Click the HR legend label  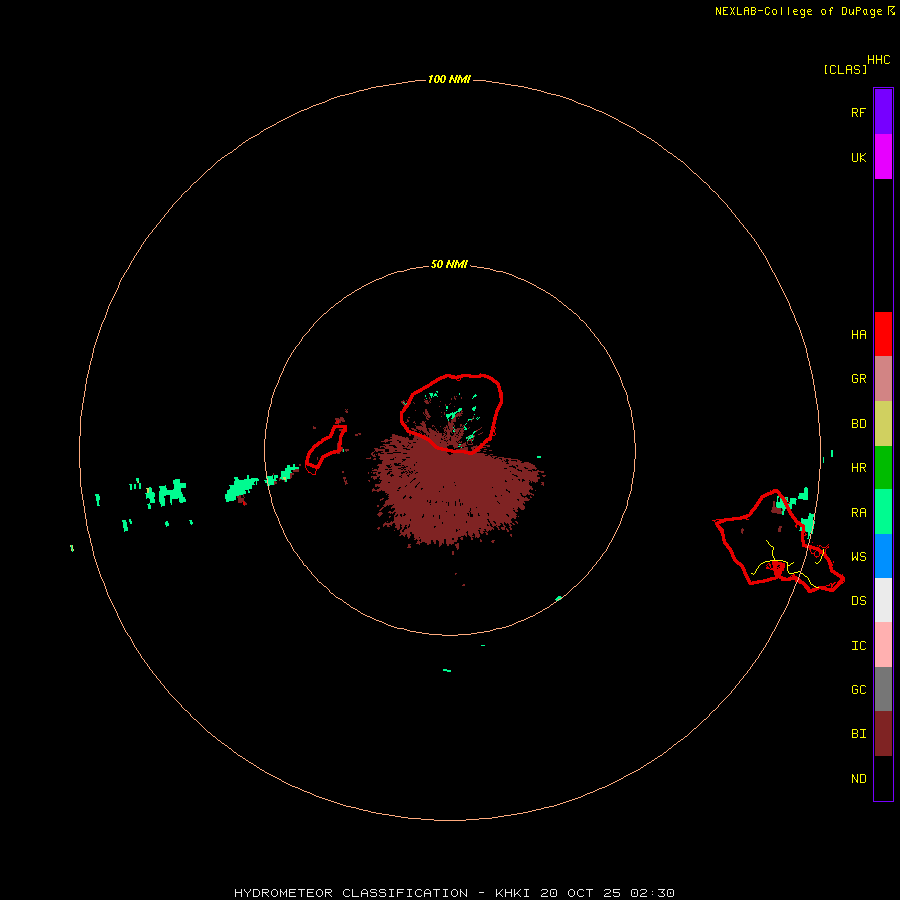(858, 468)
